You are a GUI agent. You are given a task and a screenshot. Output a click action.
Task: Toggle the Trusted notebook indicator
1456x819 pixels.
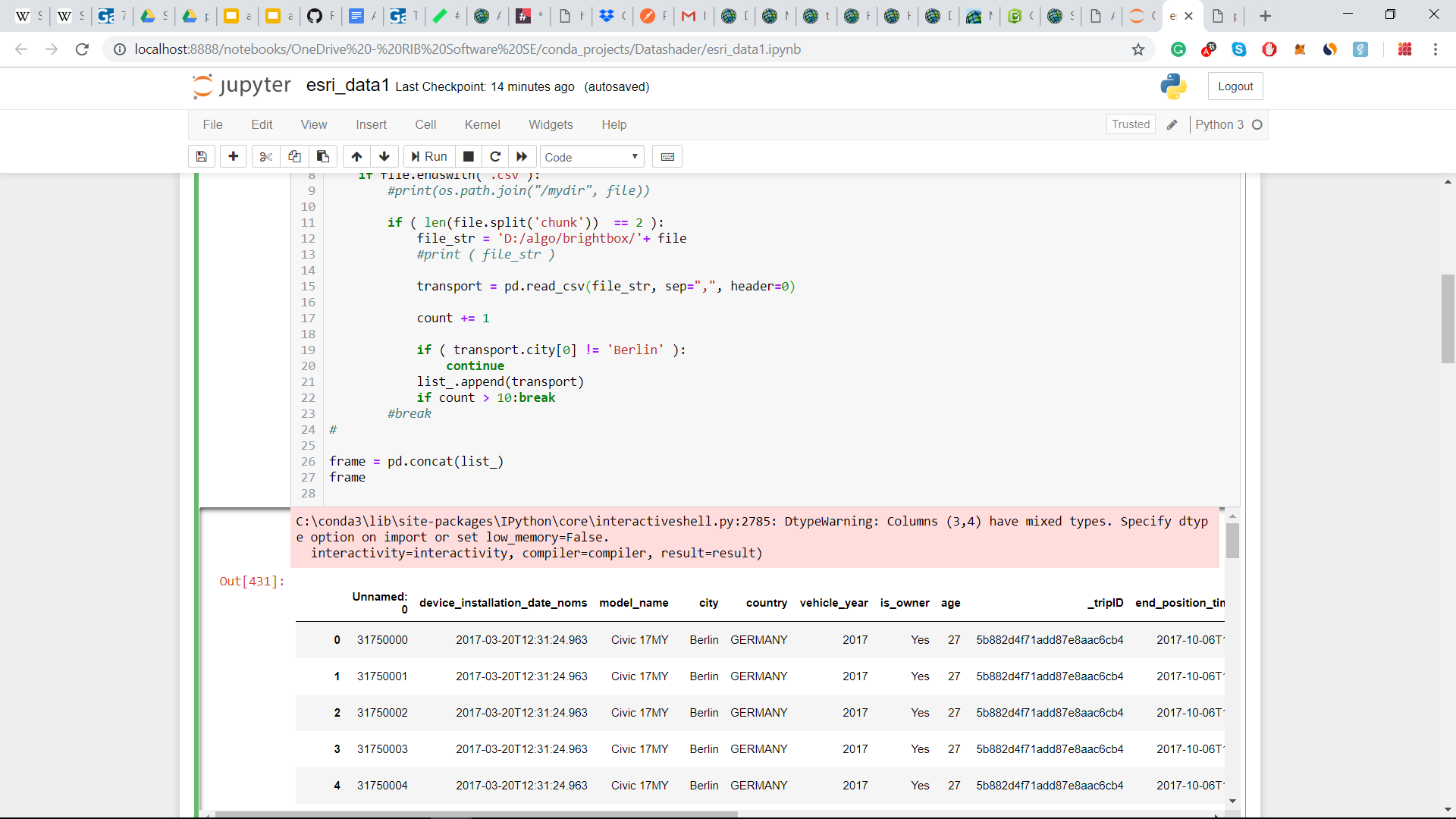pos(1131,124)
